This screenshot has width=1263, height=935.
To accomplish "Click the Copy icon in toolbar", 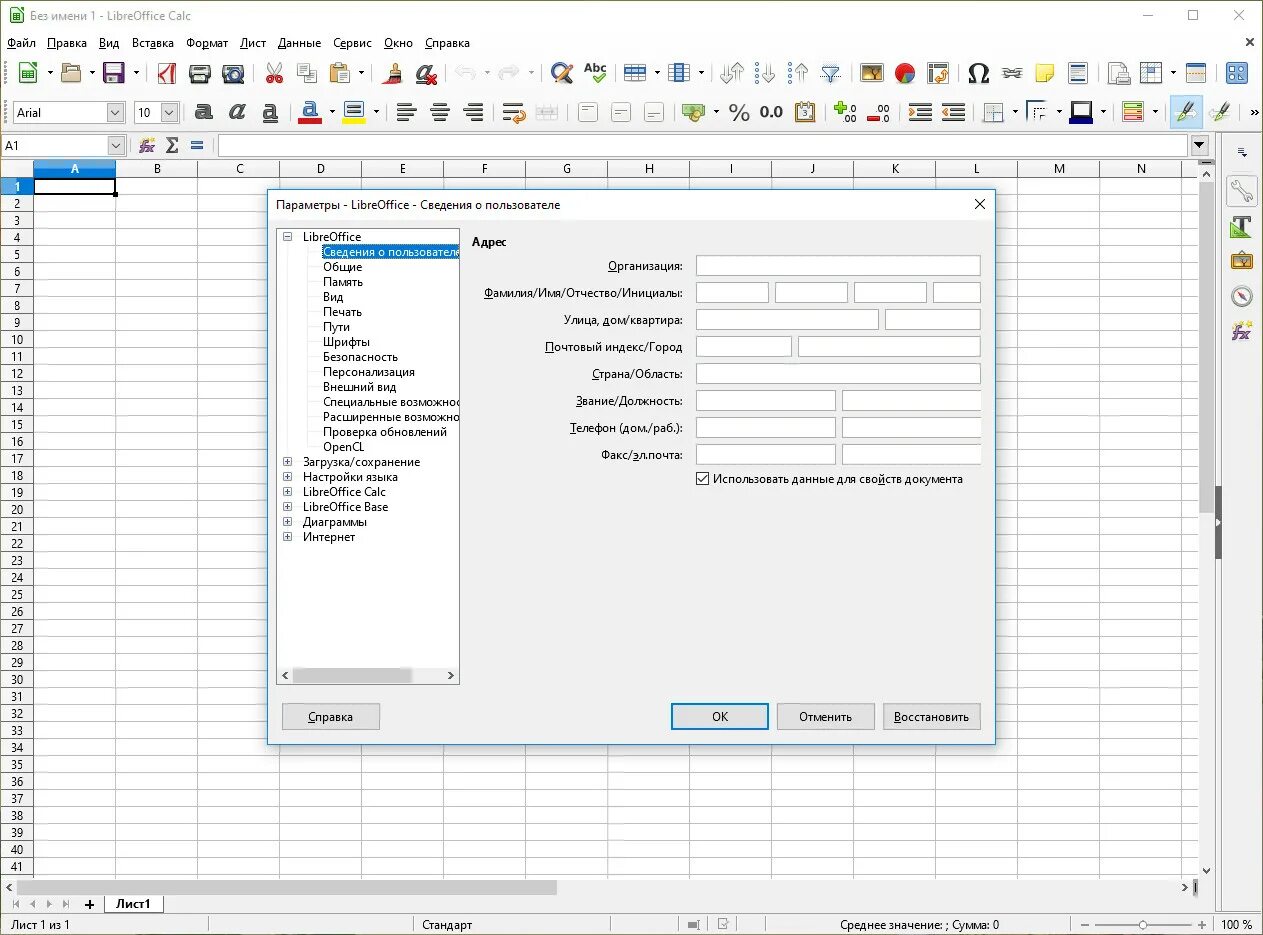I will point(307,73).
